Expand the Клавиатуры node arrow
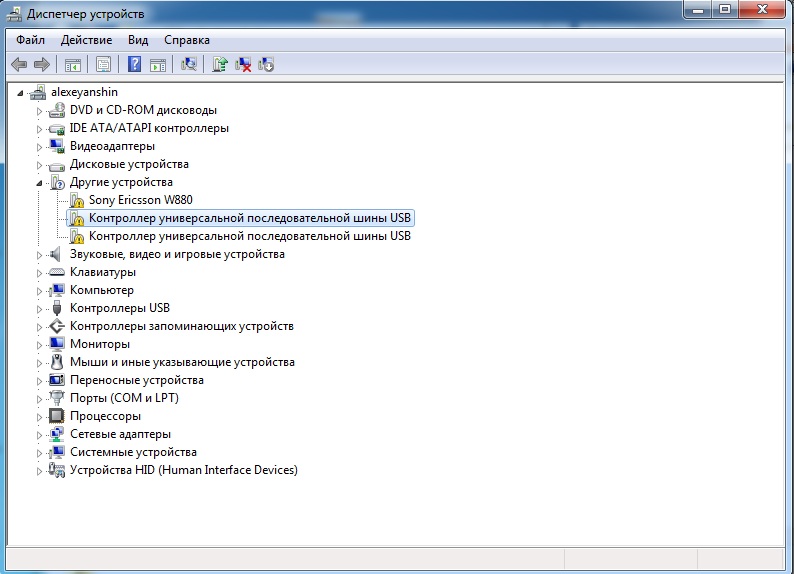This screenshot has height=574, width=794. [39, 273]
